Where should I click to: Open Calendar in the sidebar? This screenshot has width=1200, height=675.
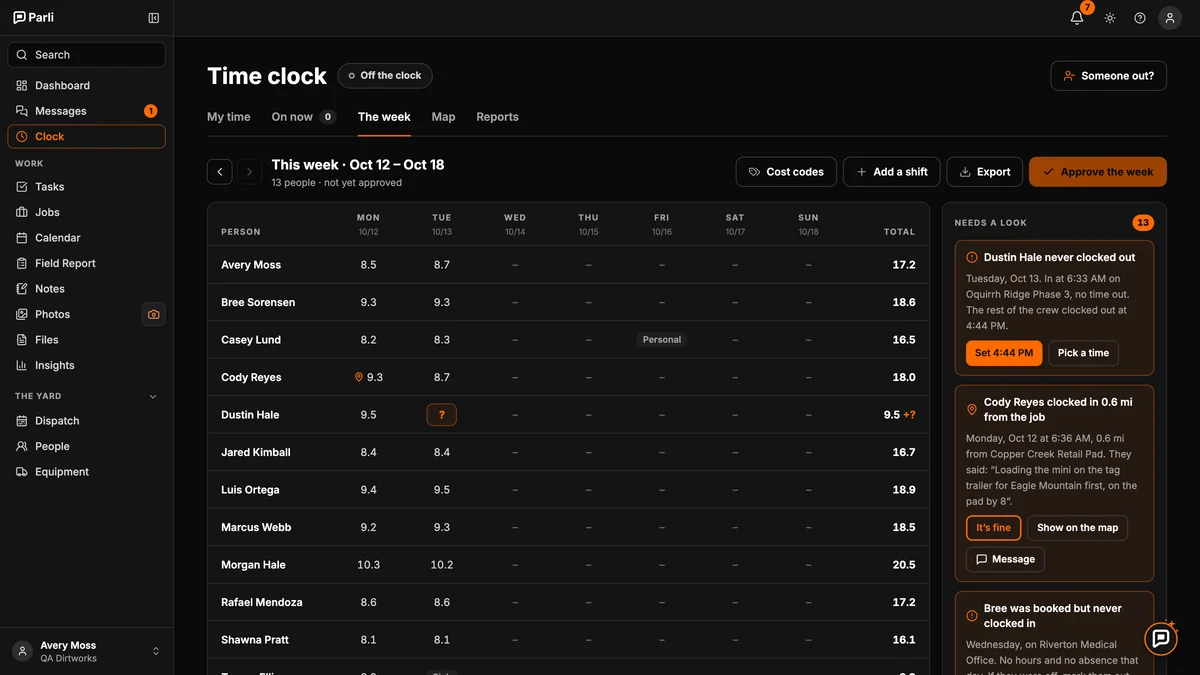pos(87,238)
